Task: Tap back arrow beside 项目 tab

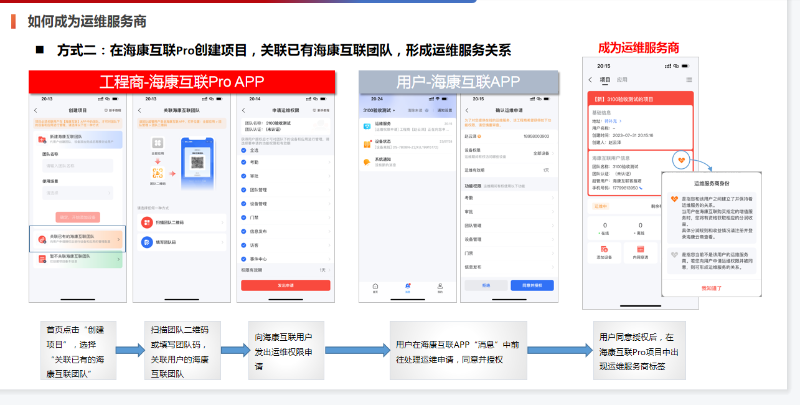Action: 591,80
